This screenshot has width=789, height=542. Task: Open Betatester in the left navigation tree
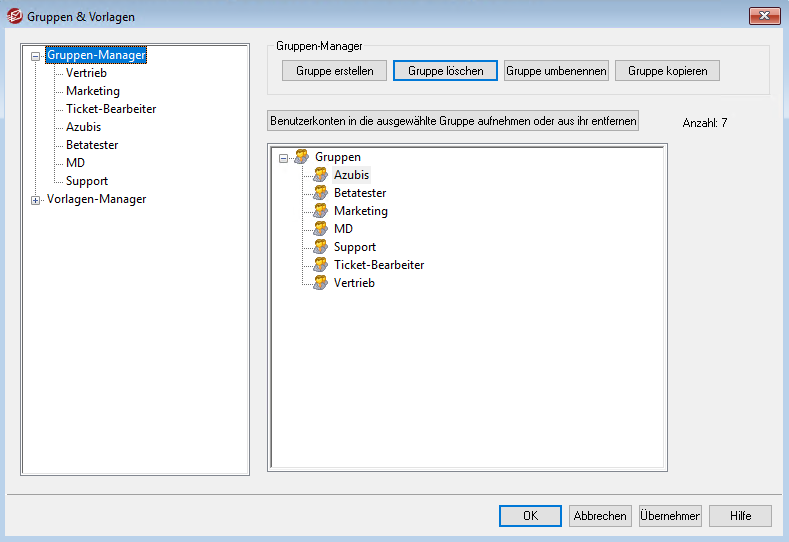pos(92,145)
